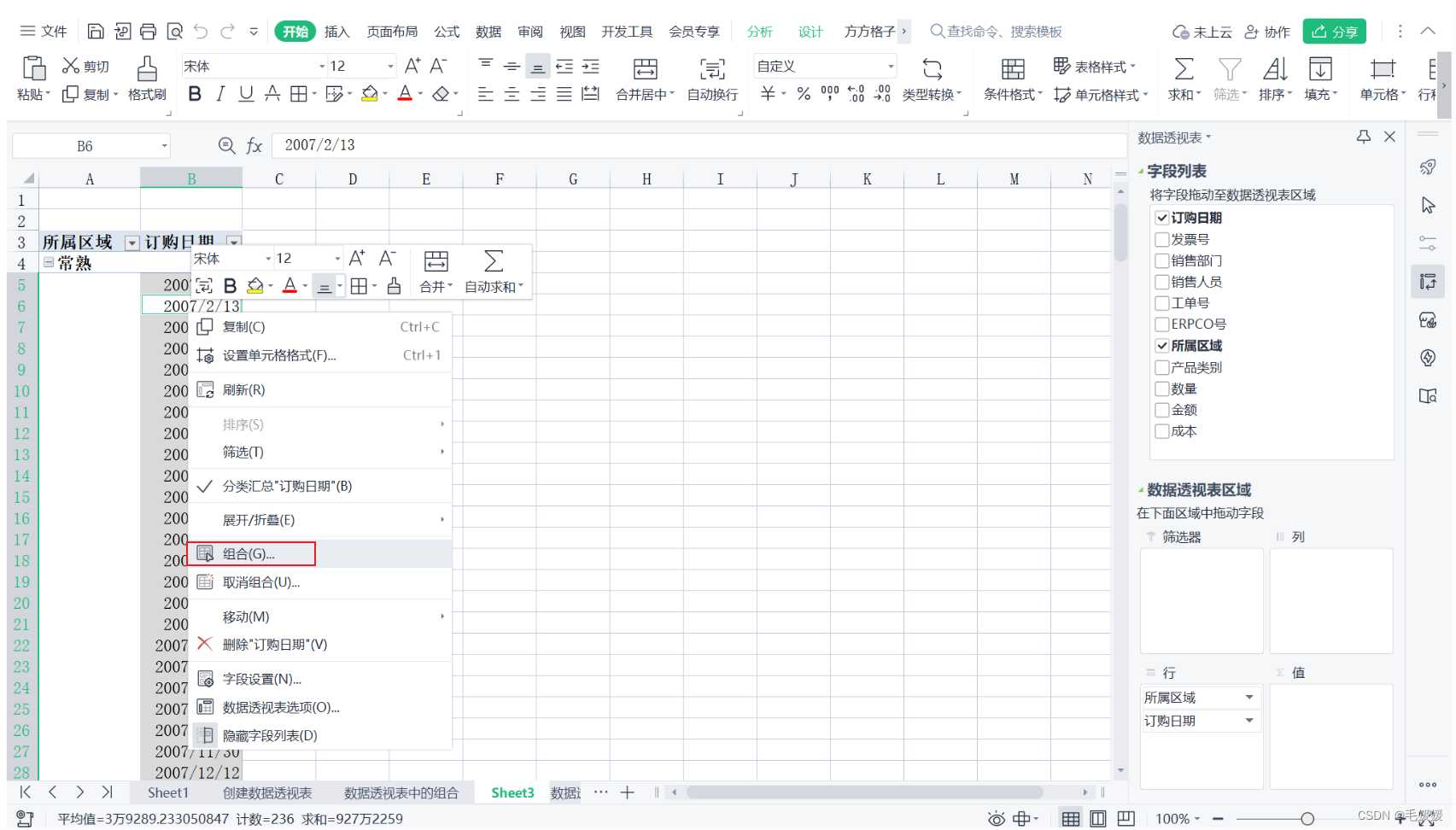Screen dimensions: 1456x830
Task: Click the 分享 share button
Action: coord(1334,32)
